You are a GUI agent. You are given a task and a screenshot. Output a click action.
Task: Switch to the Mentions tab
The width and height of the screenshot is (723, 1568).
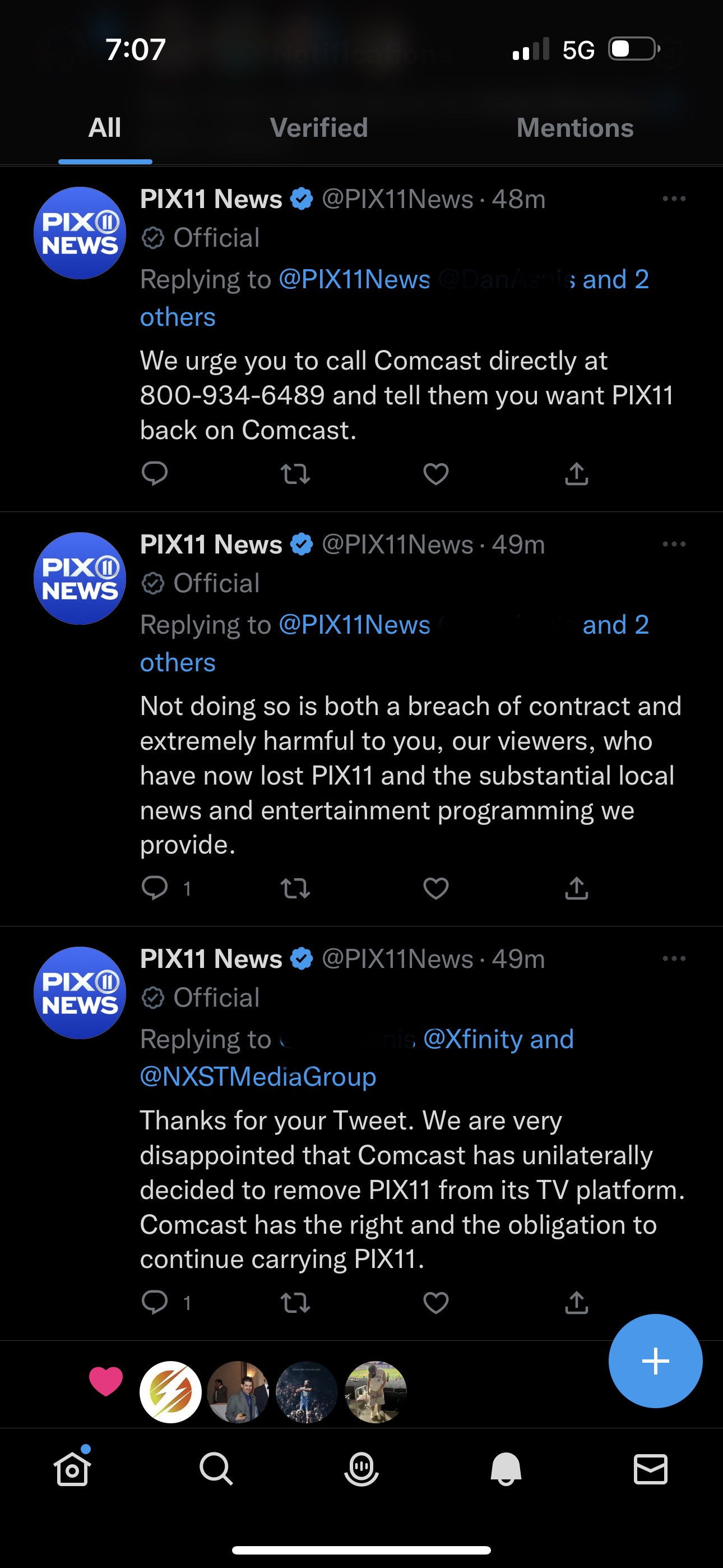point(574,128)
